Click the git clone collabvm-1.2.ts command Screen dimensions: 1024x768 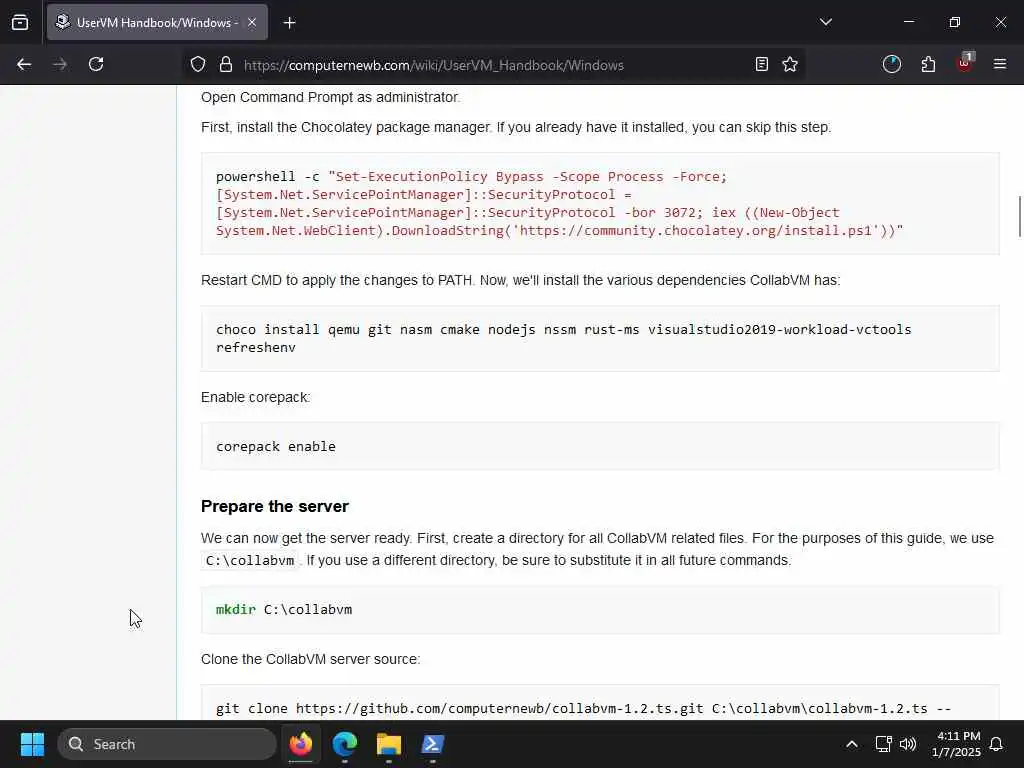tap(584, 709)
